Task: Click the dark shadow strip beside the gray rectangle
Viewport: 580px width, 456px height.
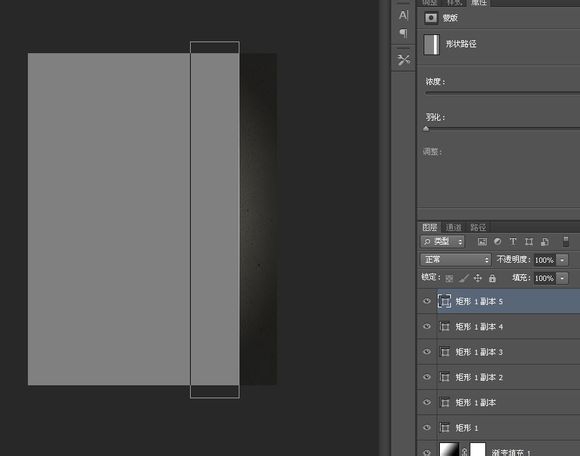Action: coord(259,219)
